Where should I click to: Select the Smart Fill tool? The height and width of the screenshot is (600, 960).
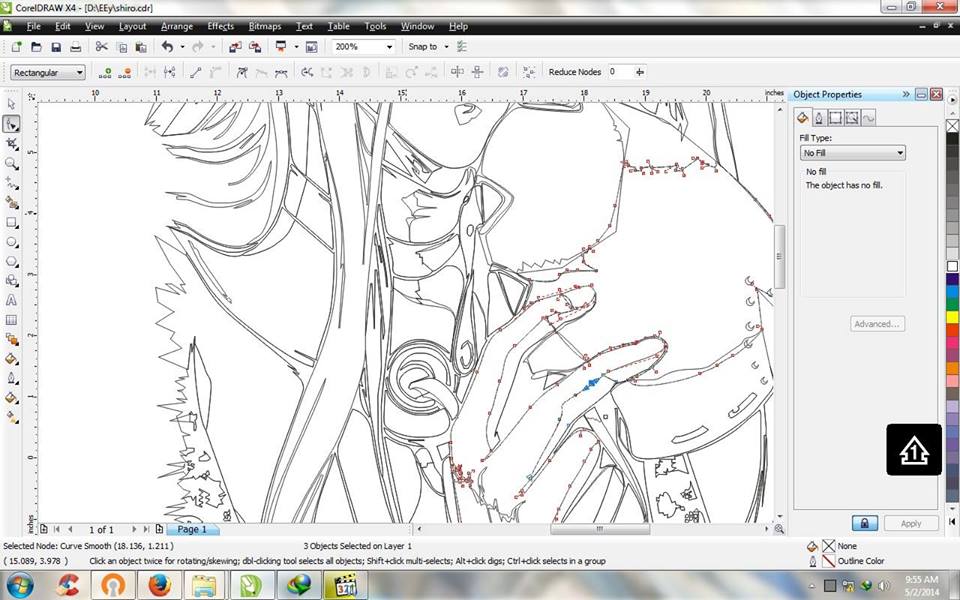(11, 203)
